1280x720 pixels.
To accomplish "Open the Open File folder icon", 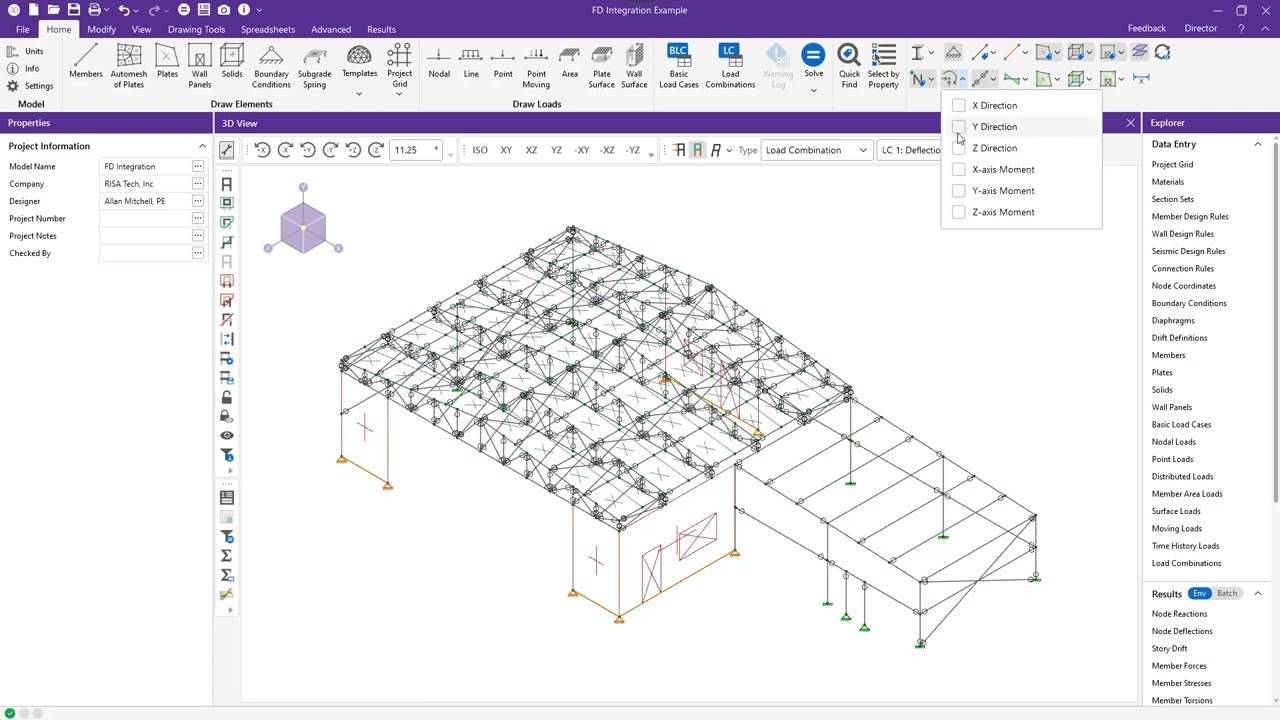I will 54,10.
